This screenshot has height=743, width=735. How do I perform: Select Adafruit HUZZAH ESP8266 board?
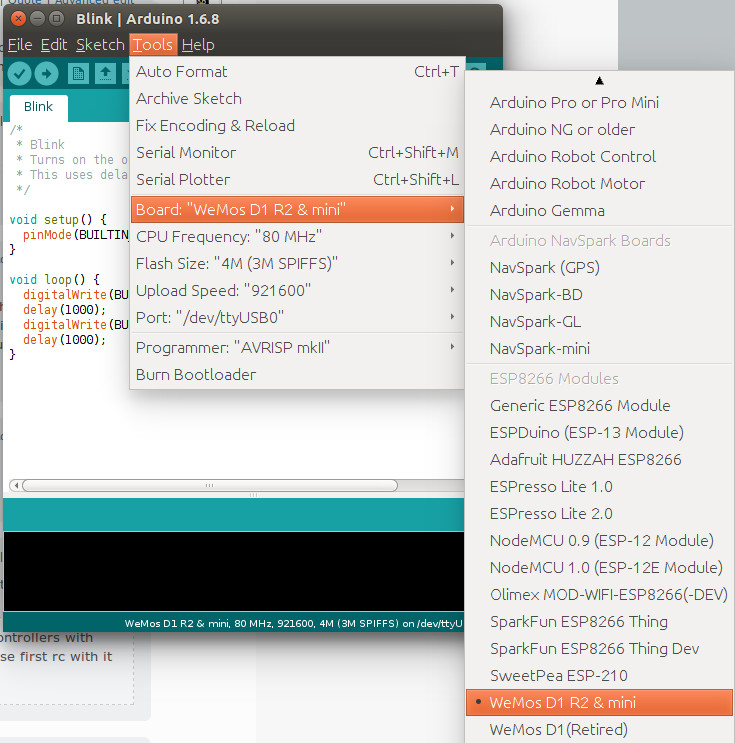(599, 460)
